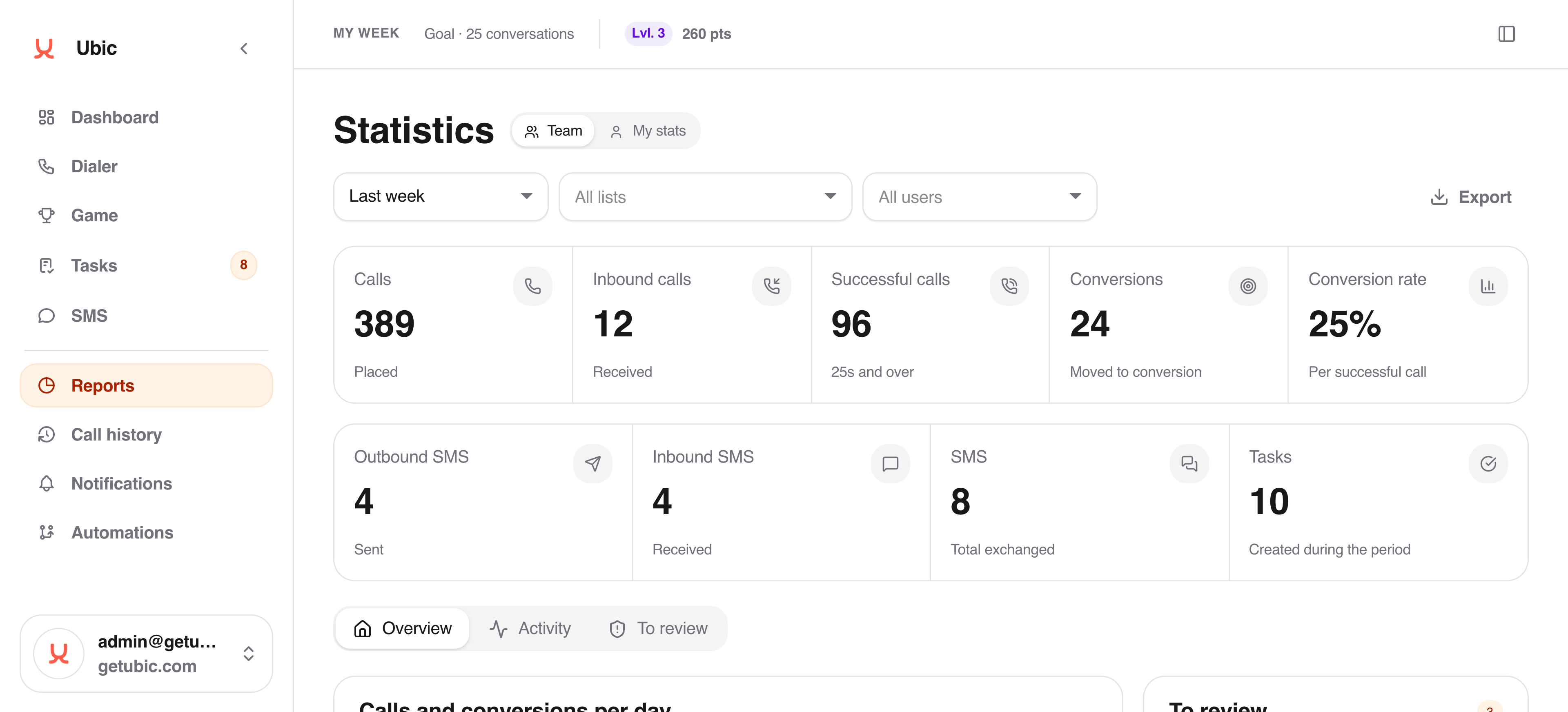Image resolution: width=1568 pixels, height=712 pixels.
Task: Click the Tasks checklist icon in sidebar
Action: [x=46, y=265]
